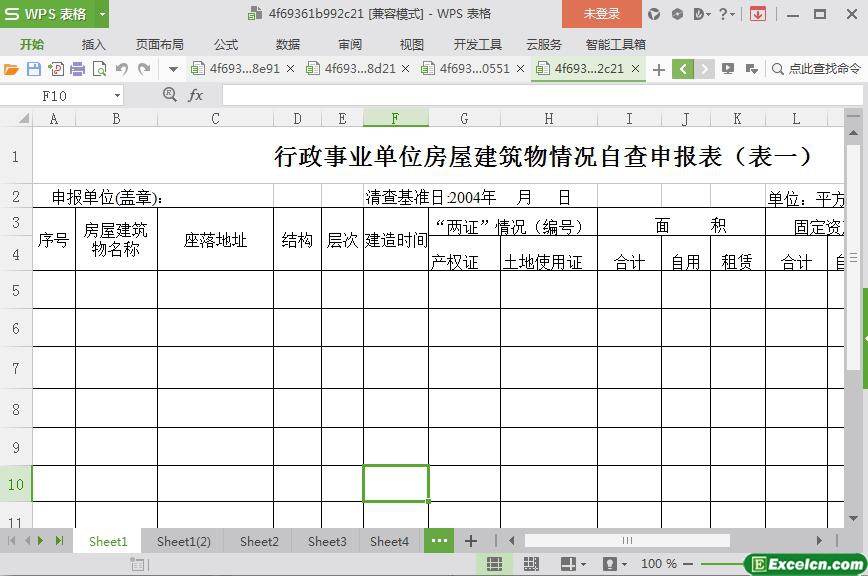Viewport: 868px width, 576px height.
Task: Click the Print icon in quick toolbar
Action: pyautogui.click(x=77, y=69)
